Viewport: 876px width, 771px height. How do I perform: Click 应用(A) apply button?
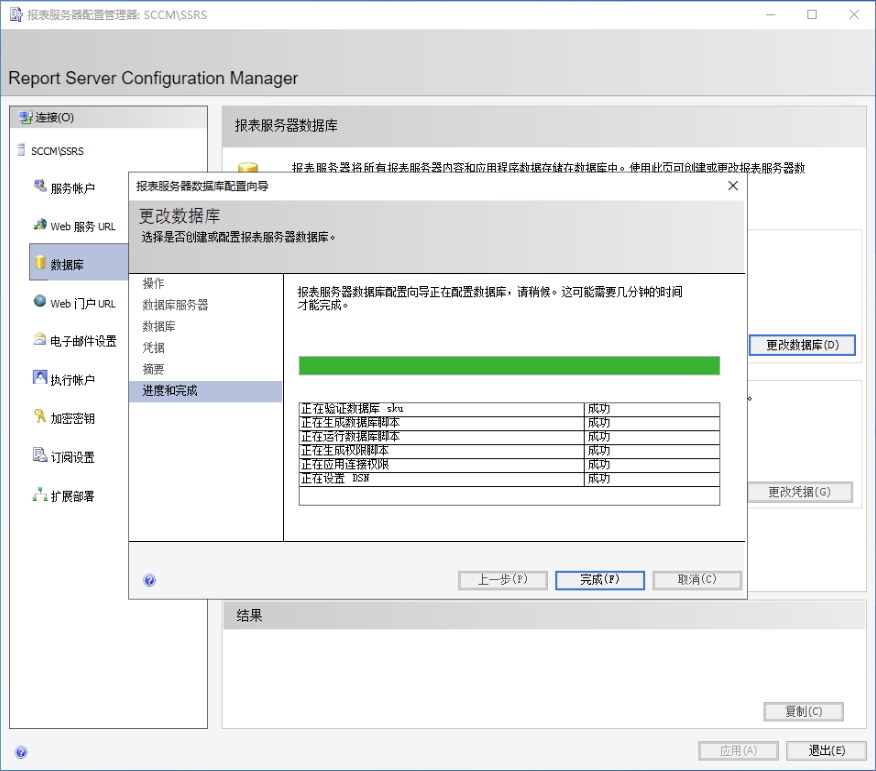738,751
